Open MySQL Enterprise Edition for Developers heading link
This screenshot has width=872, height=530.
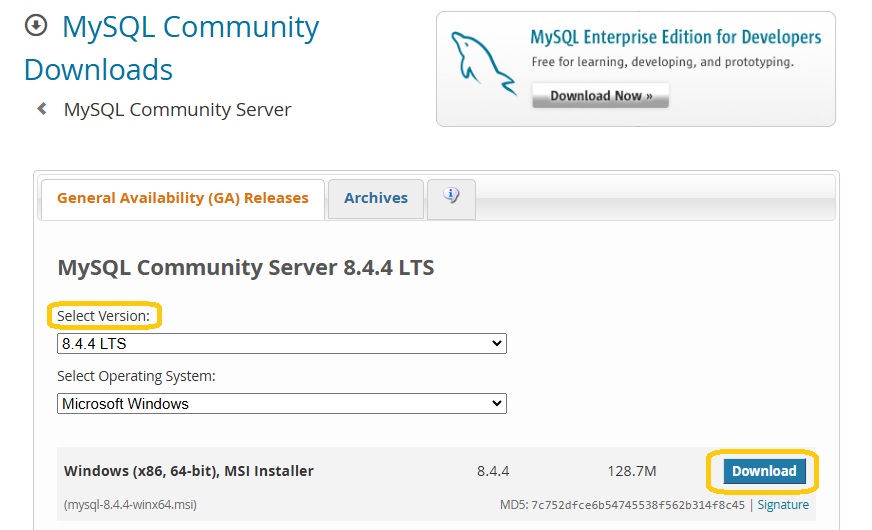676,37
